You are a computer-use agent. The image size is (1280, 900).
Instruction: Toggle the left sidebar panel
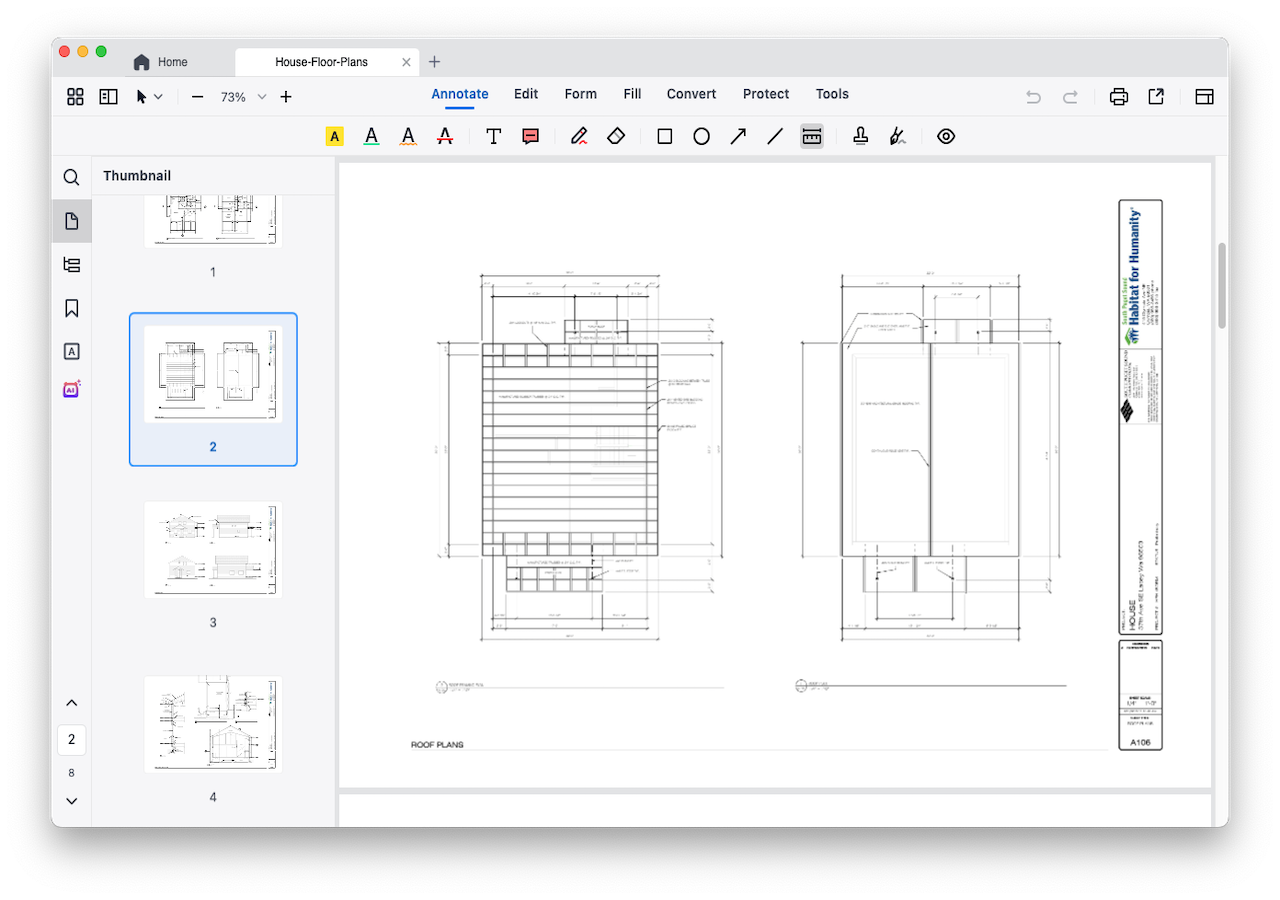point(108,97)
